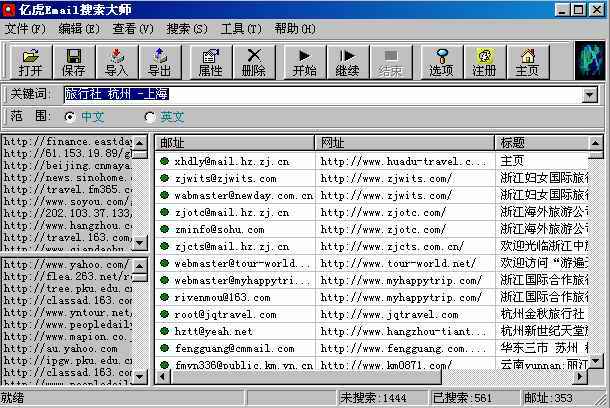Select the http://www.jqtravel.com URL cell

405,314
